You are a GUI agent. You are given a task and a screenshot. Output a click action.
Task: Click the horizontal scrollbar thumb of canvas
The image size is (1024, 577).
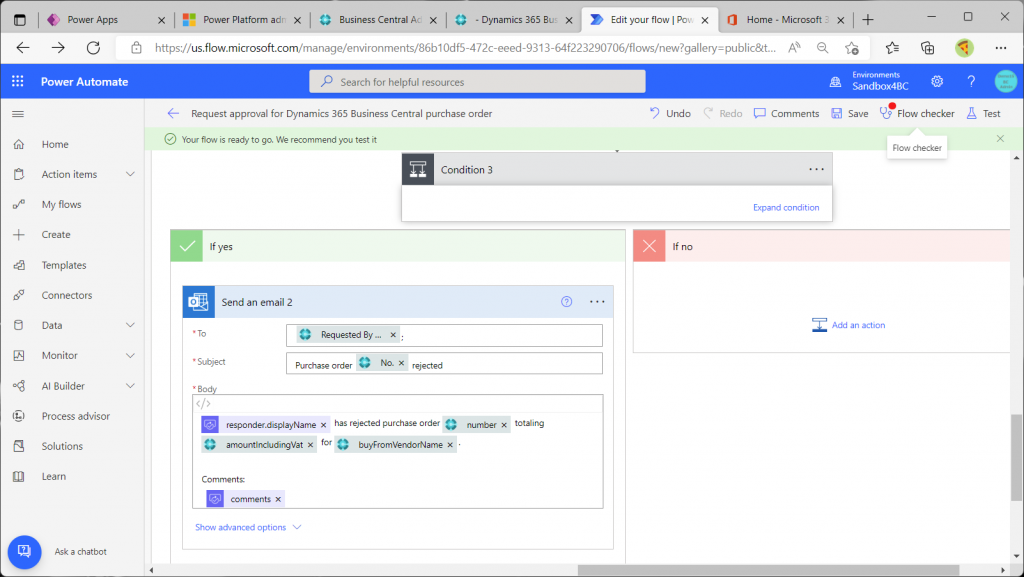click(x=768, y=570)
